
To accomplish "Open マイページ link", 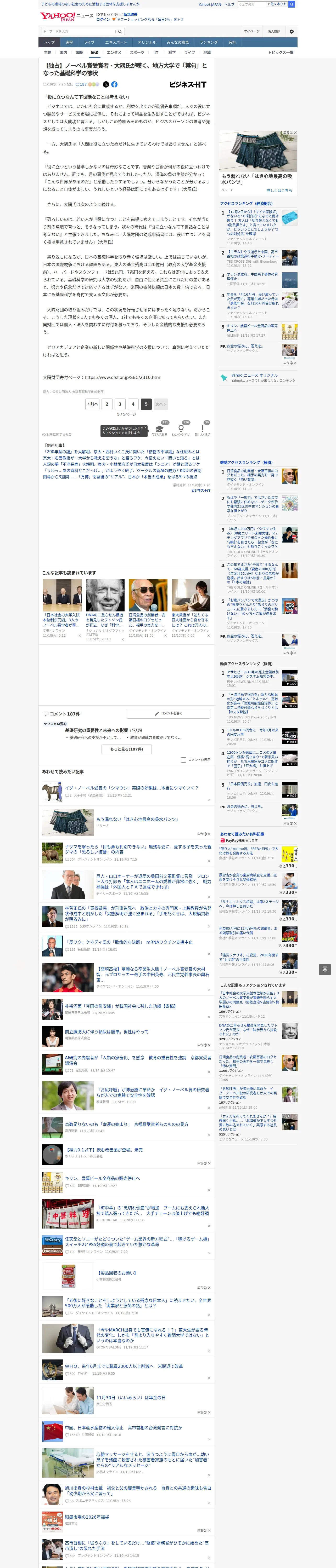I will click(x=252, y=31).
